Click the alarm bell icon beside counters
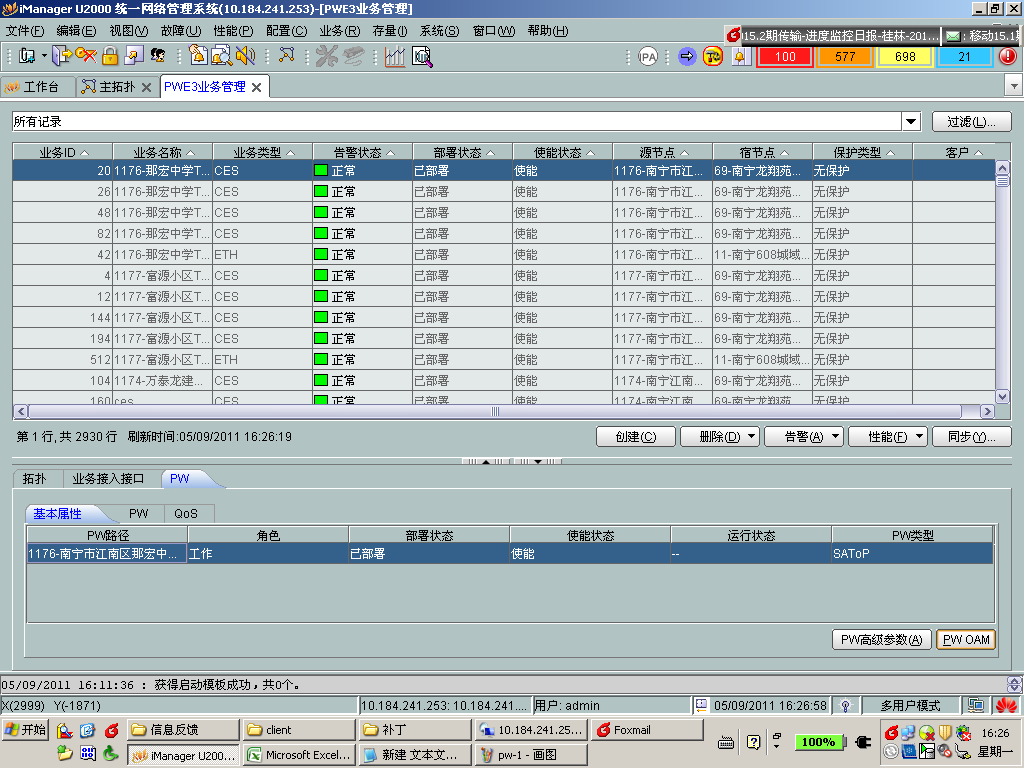This screenshot has width=1024, height=768. pyautogui.click(x=740, y=56)
